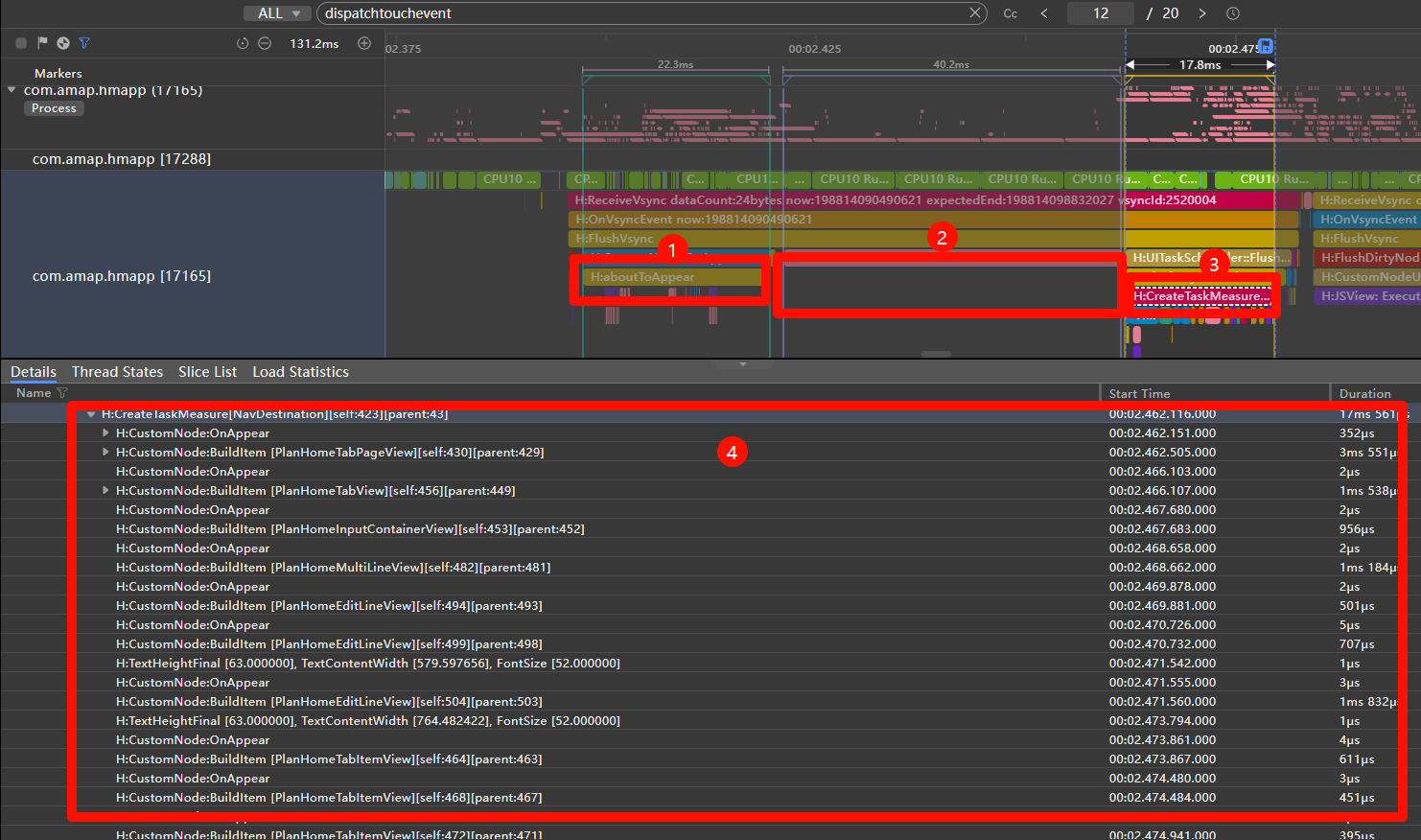
Task: Click the 3ms 551µs duration cell
Action: pyautogui.click(x=1367, y=453)
